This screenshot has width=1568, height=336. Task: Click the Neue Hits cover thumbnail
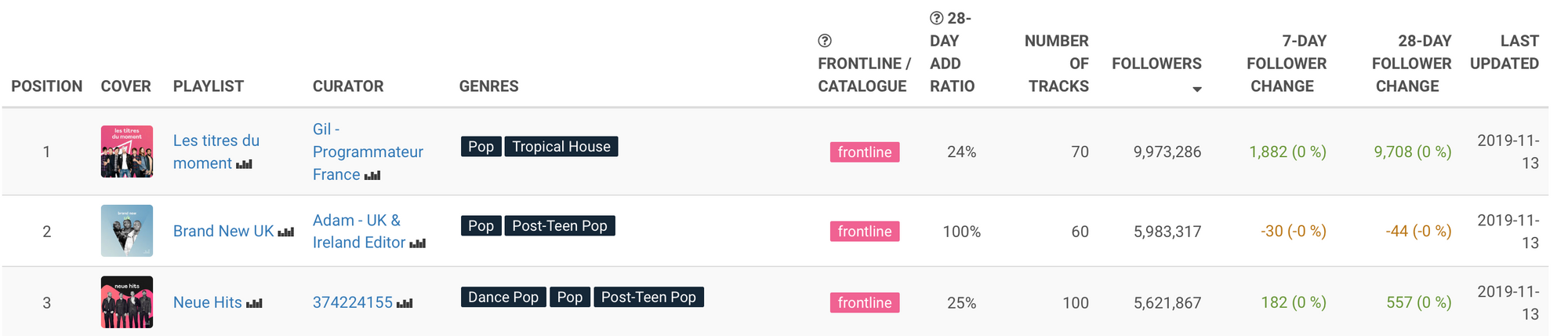(x=127, y=302)
